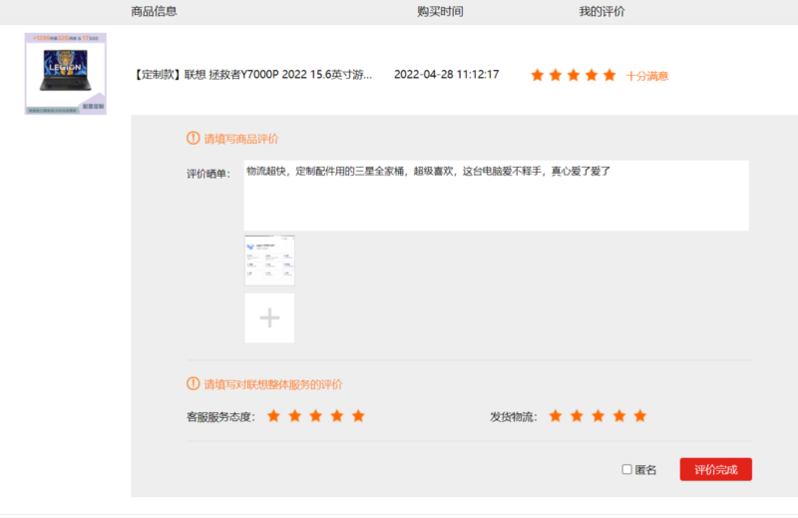Click the 评价完成 submit button
This screenshot has width=798, height=518.
715,469
